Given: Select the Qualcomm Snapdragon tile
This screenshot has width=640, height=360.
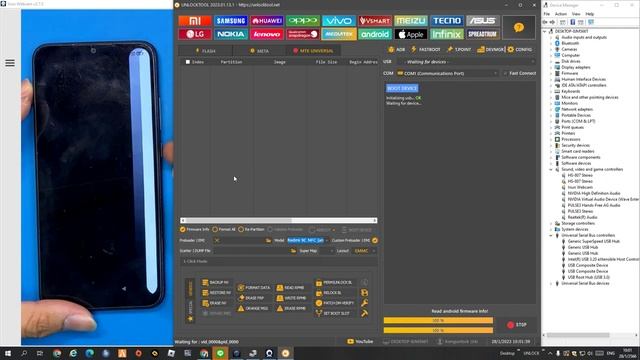Looking at the screenshot, I should 302,34.
